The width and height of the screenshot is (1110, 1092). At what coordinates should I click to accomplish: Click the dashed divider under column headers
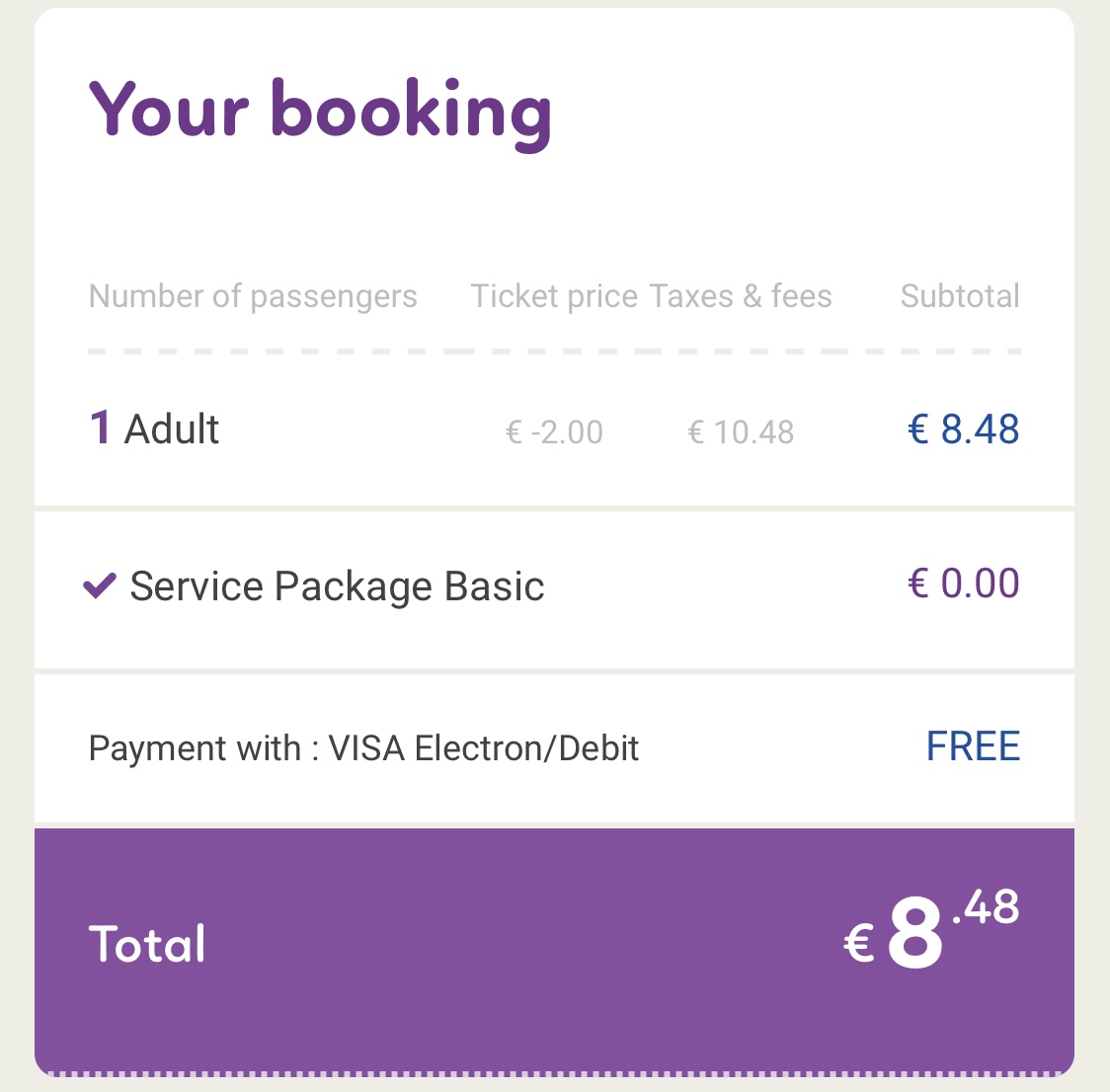pyautogui.click(x=554, y=351)
